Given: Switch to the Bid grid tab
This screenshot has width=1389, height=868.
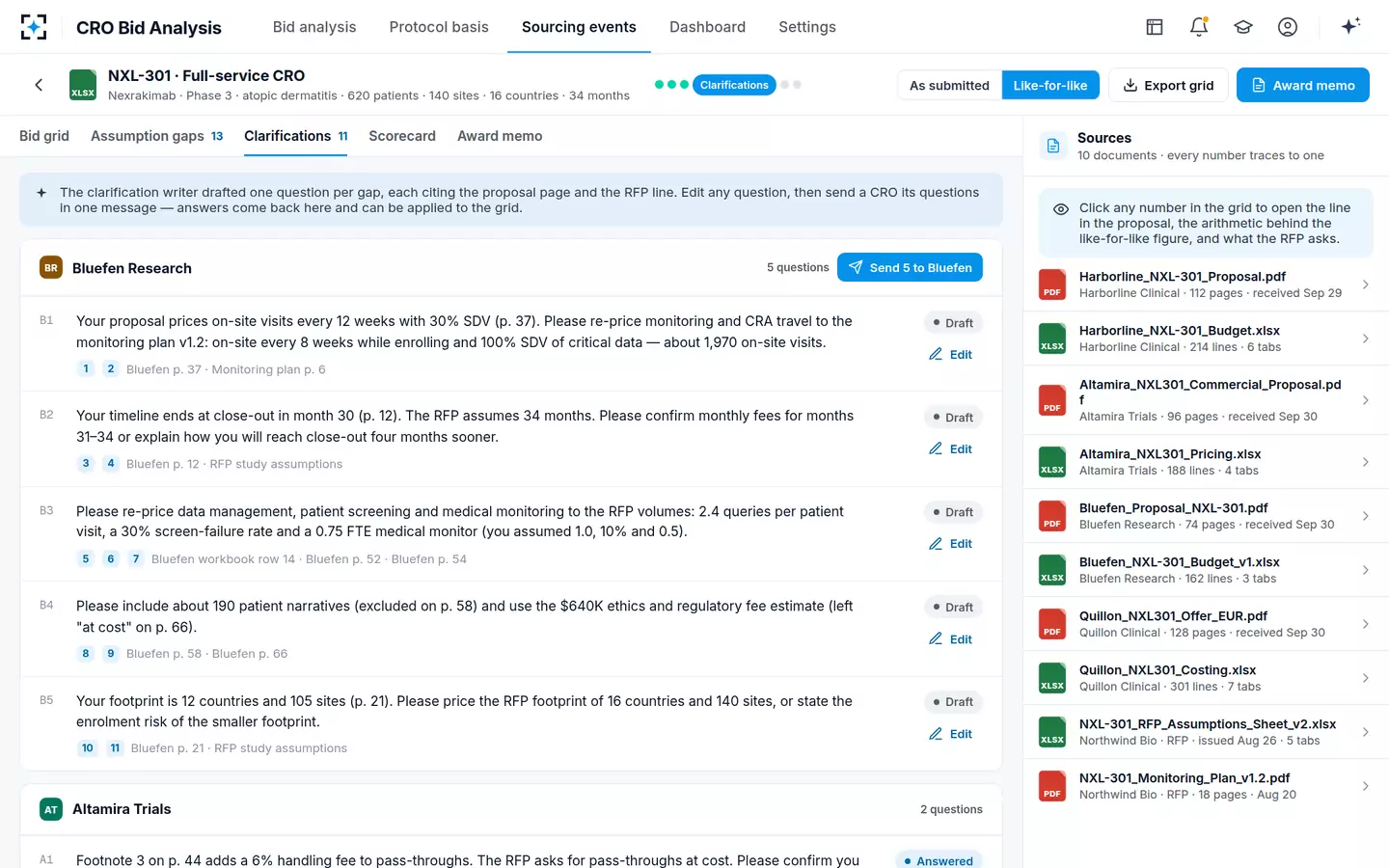Looking at the screenshot, I should pyautogui.click(x=44, y=136).
